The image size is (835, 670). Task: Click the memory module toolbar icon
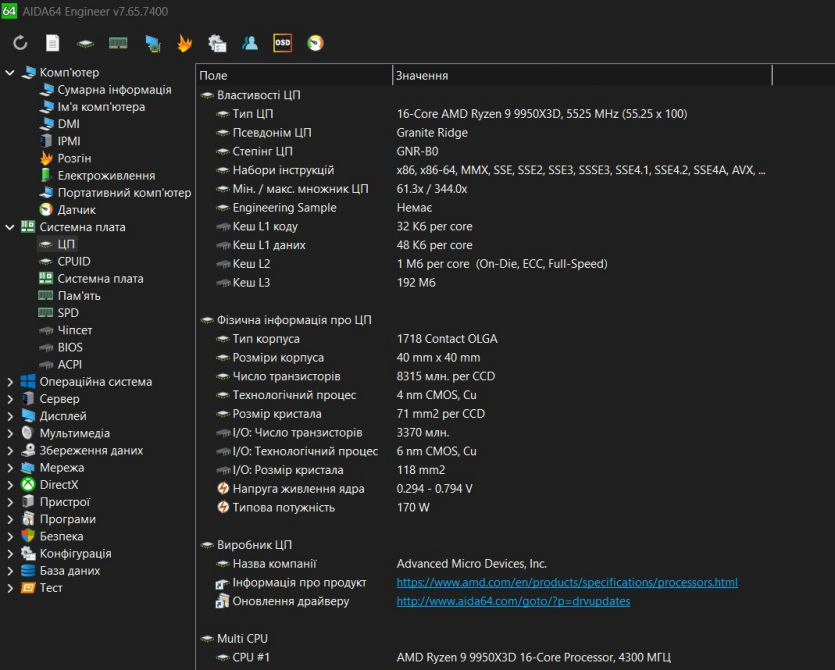(x=119, y=43)
